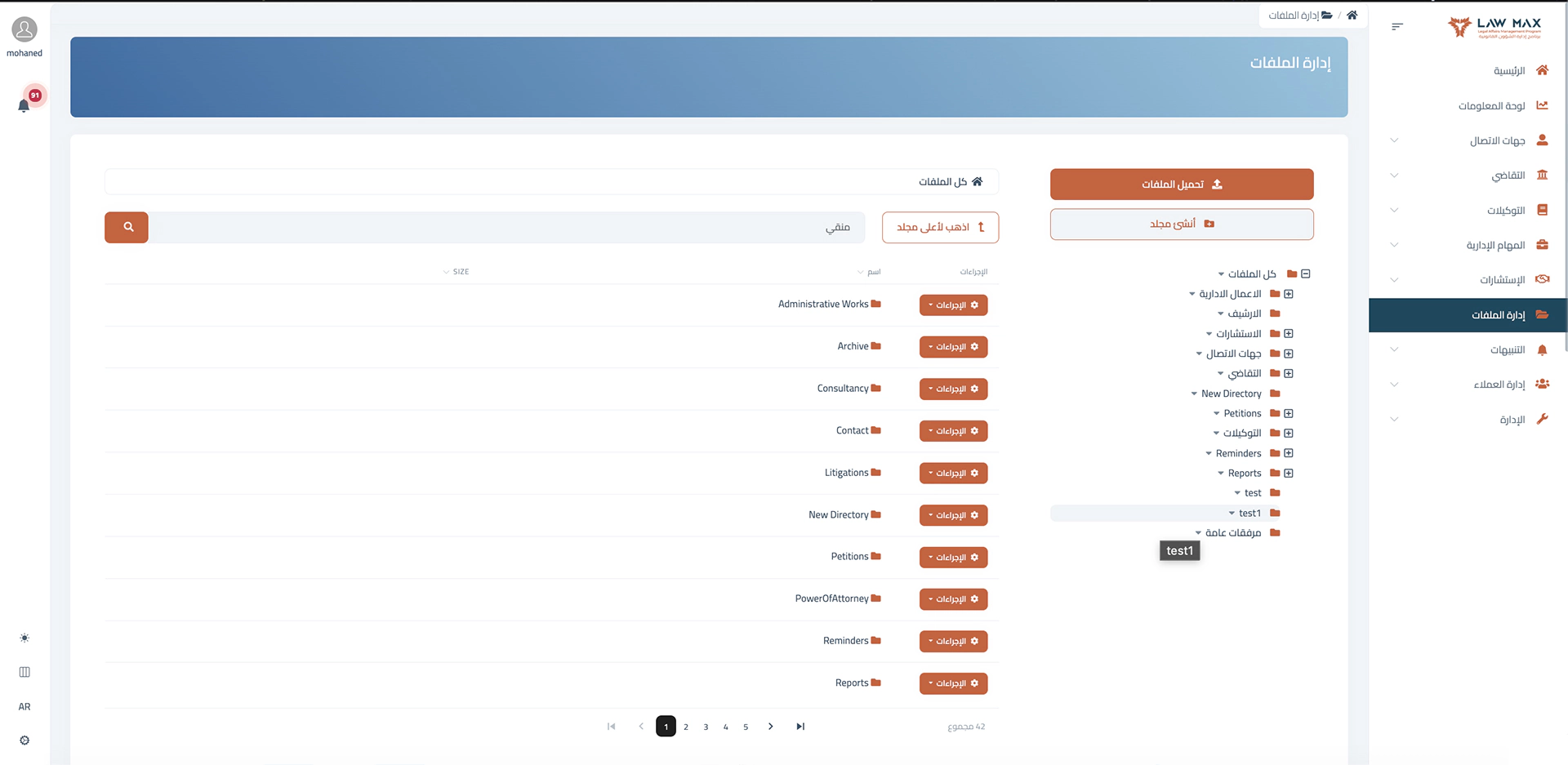1568x765 pixels.
Task: Click the sidebar collapse hamburger icon
Action: coord(1396,27)
